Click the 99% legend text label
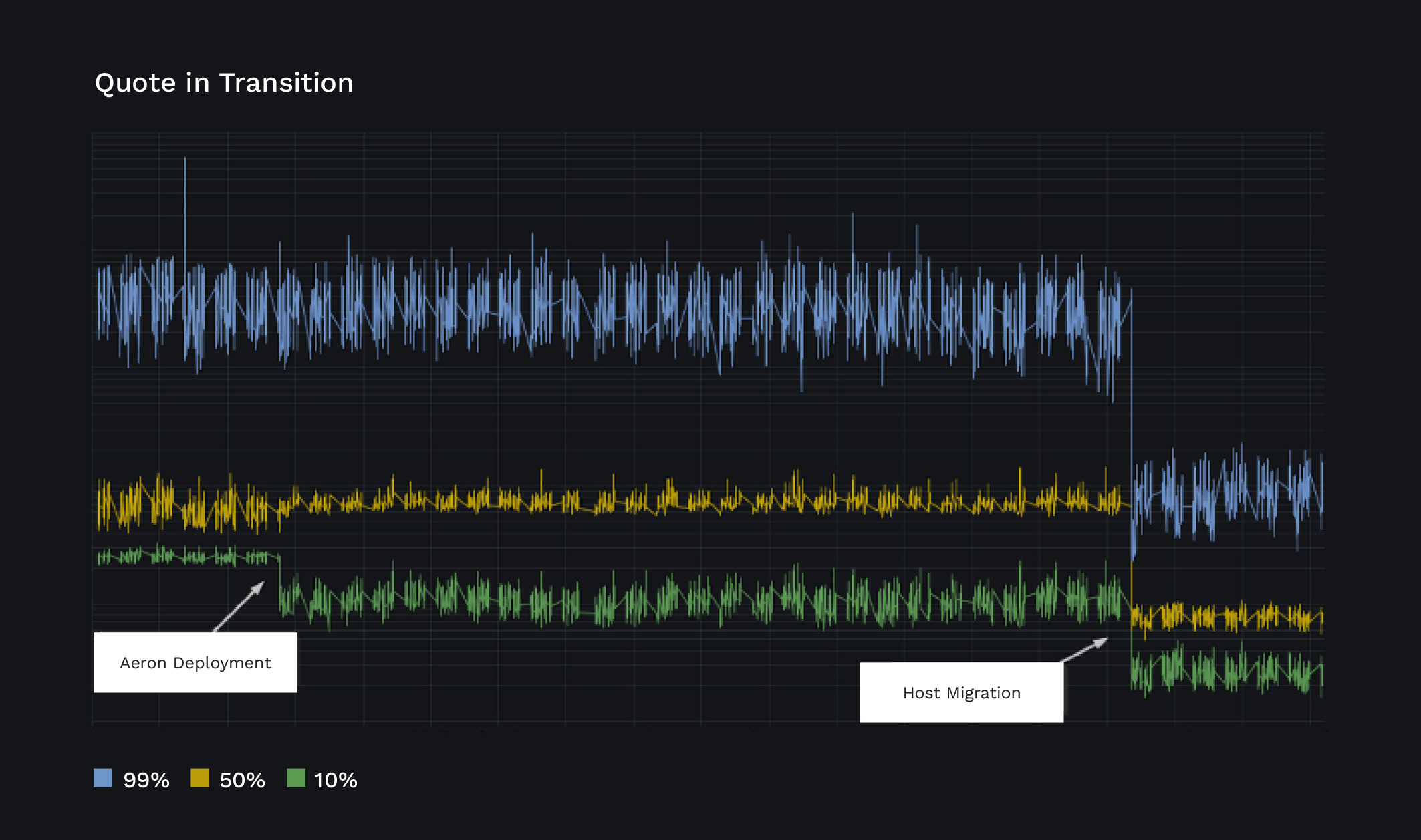Viewport: 1421px width, 840px height. click(146, 779)
